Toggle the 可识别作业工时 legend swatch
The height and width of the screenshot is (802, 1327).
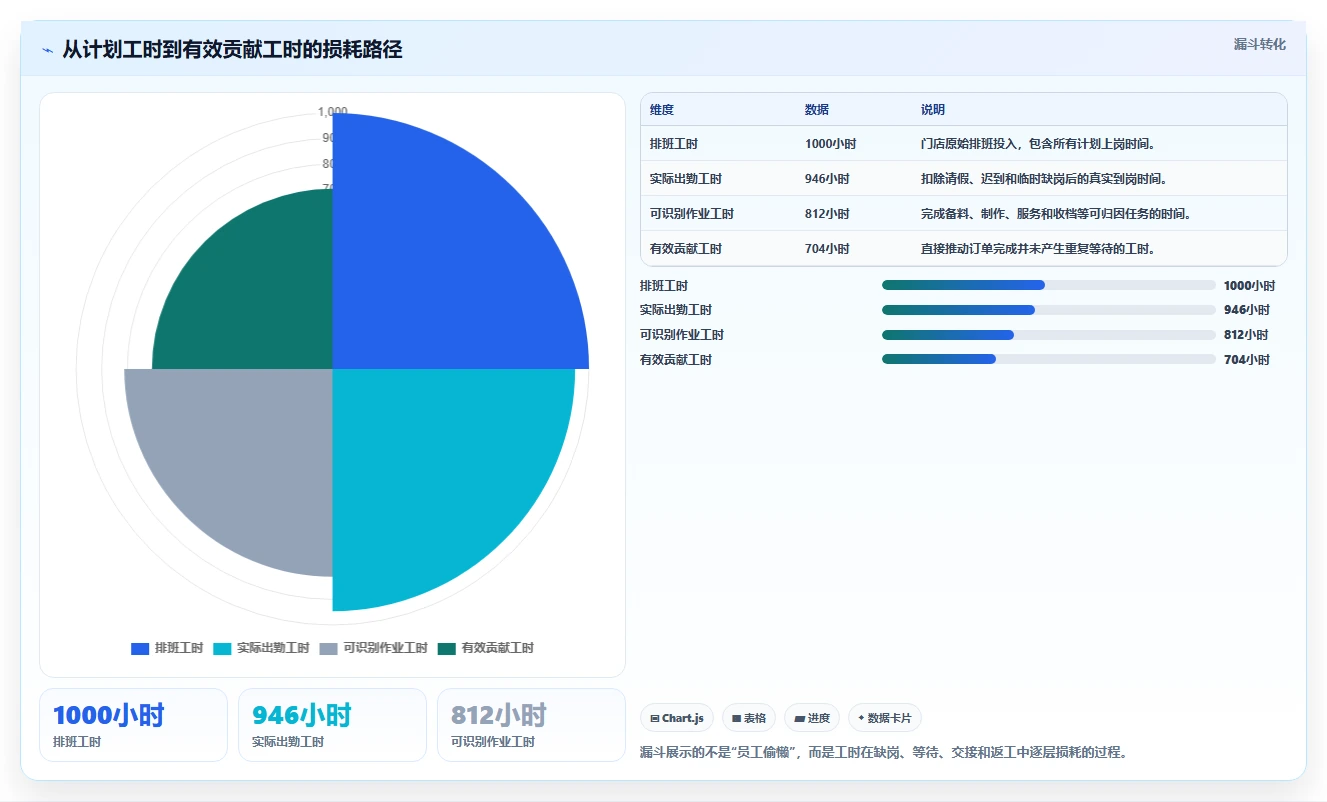pos(328,648)
